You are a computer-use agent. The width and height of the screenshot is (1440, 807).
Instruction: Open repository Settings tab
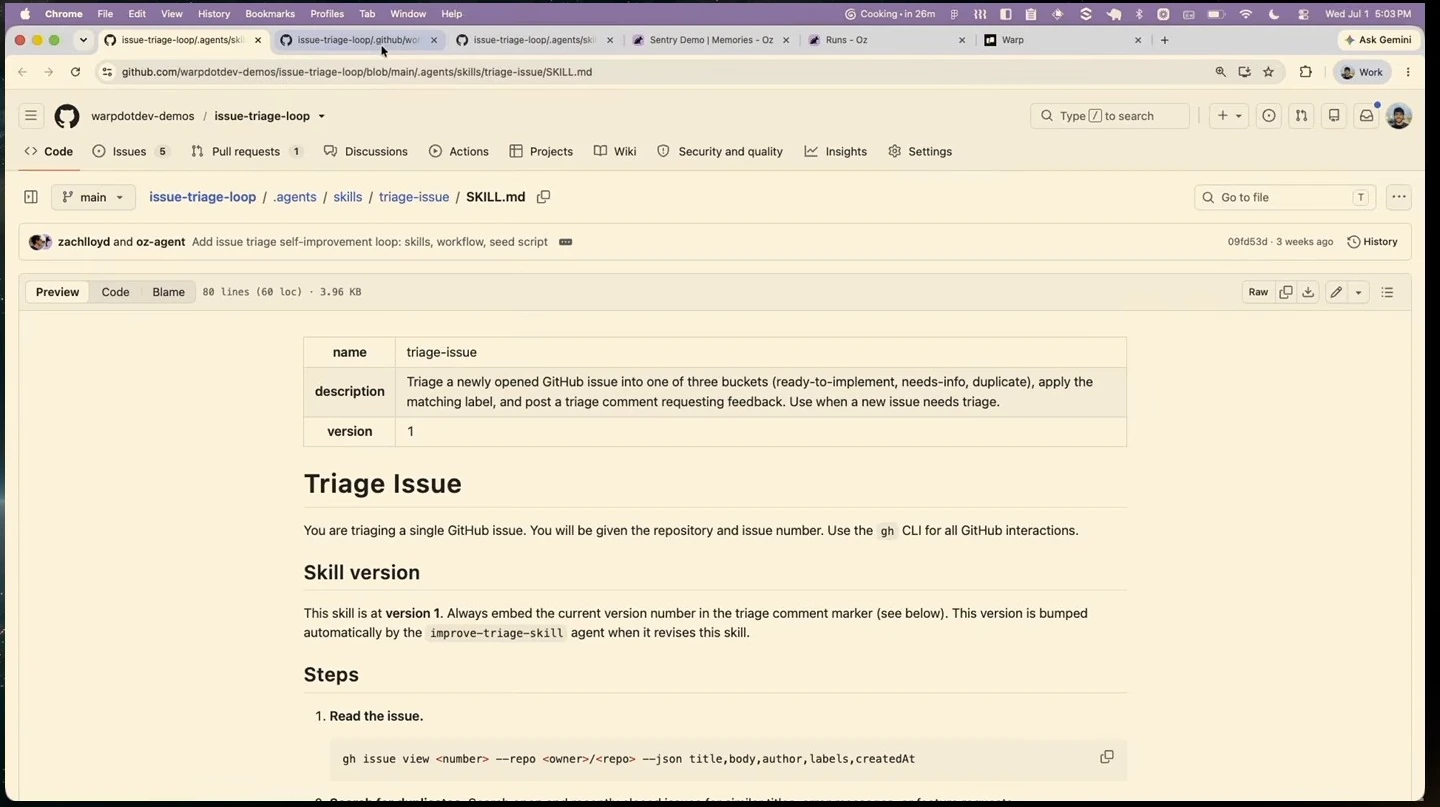(x=920, y=151)
